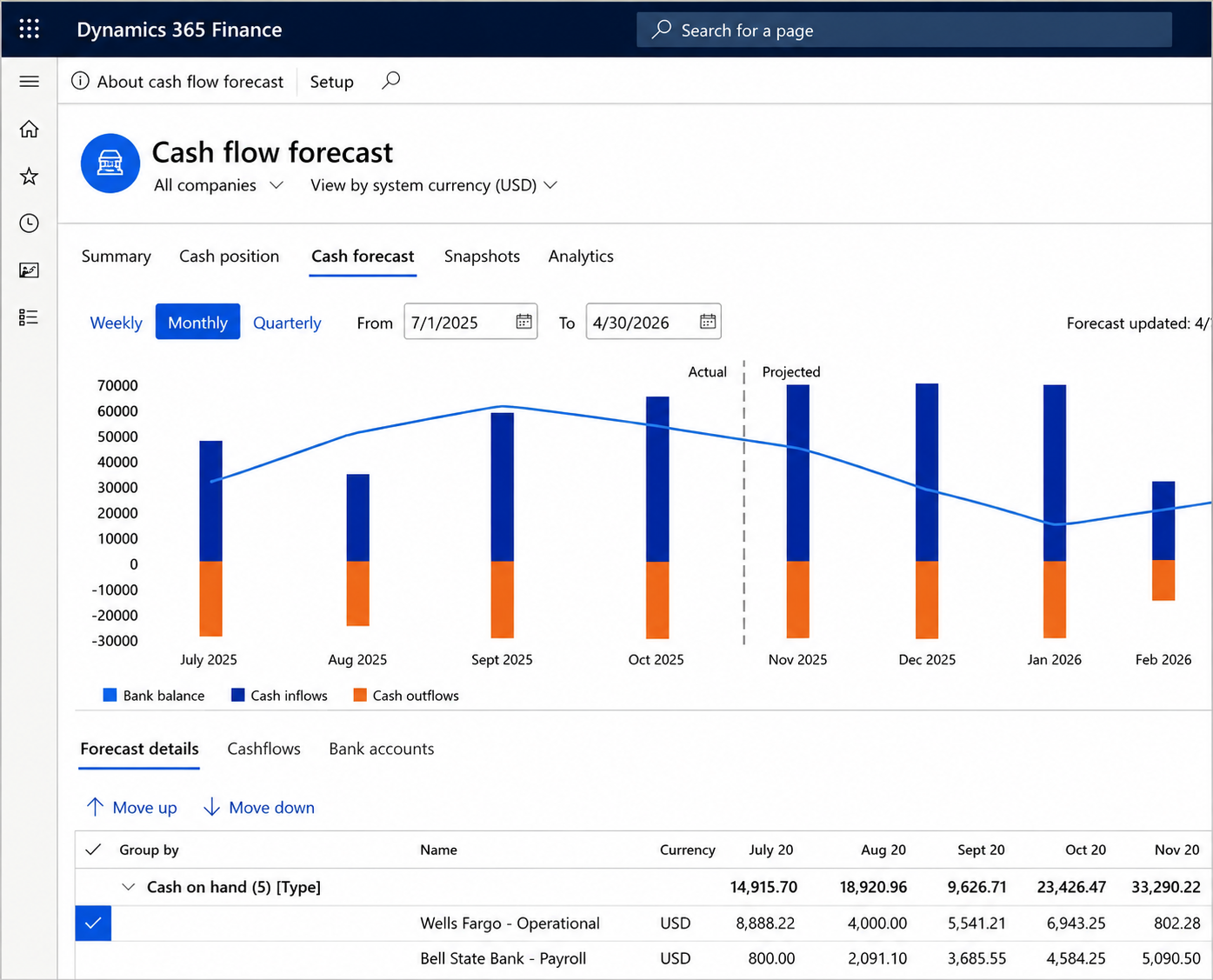
Task: Click the Bank balance legend swatch
Action: pyautogui.click(x=110, y=695)
